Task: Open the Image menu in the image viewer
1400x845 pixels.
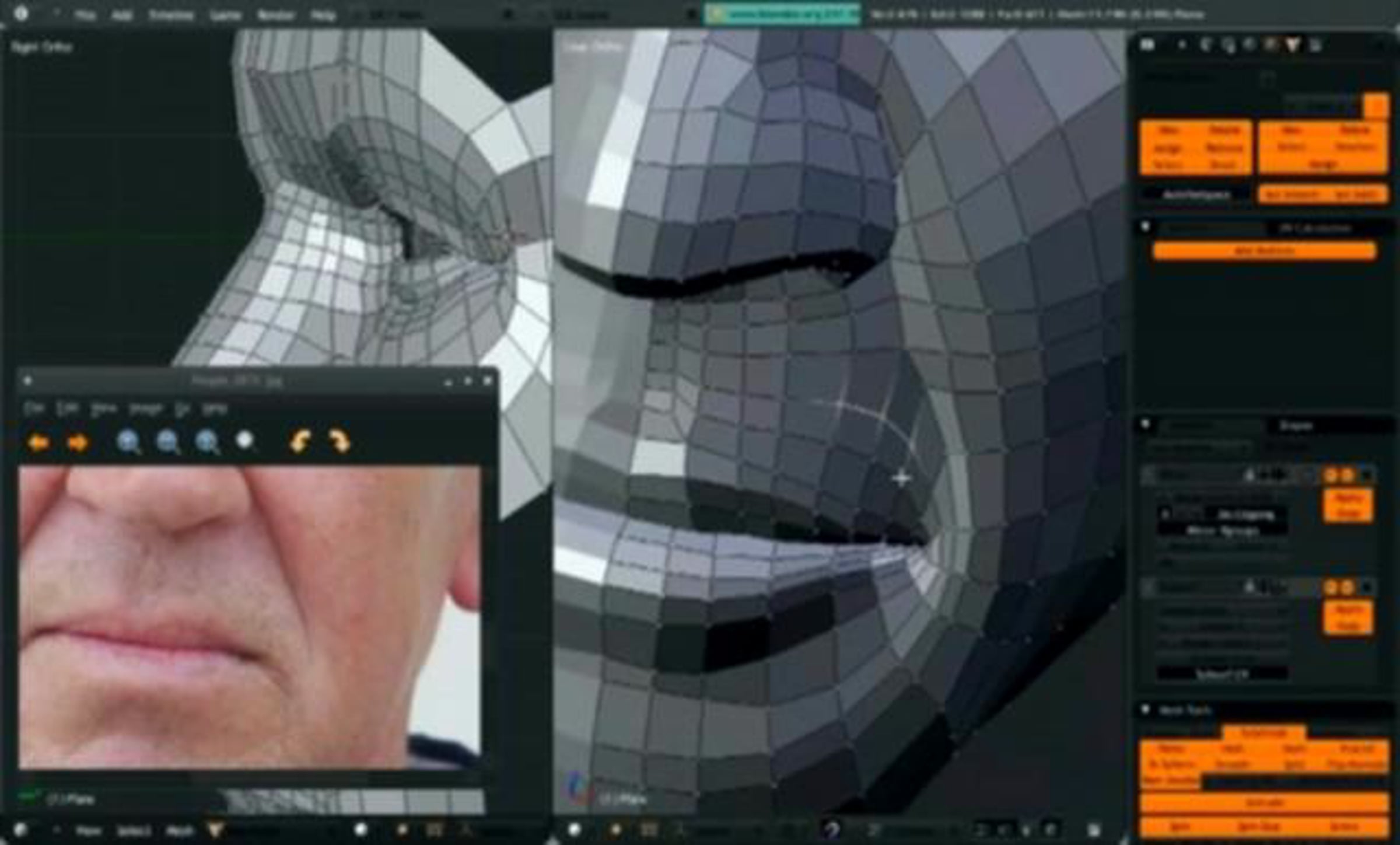Action: [145, 408]
